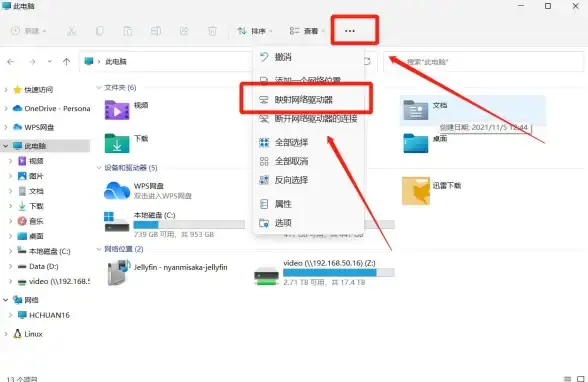
Task: Click the address bar path field
Action: (166, 61)
